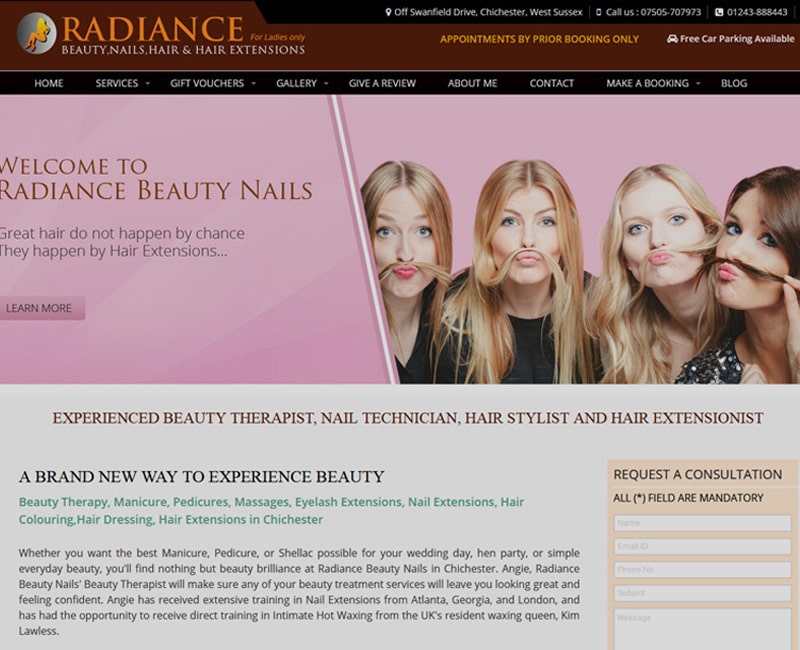Expand the Gallery dropdown arrow

[326, 83]
